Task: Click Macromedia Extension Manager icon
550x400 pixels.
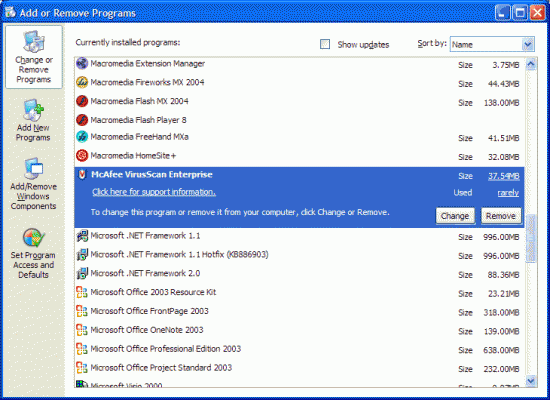Action: tap(82, 64)
